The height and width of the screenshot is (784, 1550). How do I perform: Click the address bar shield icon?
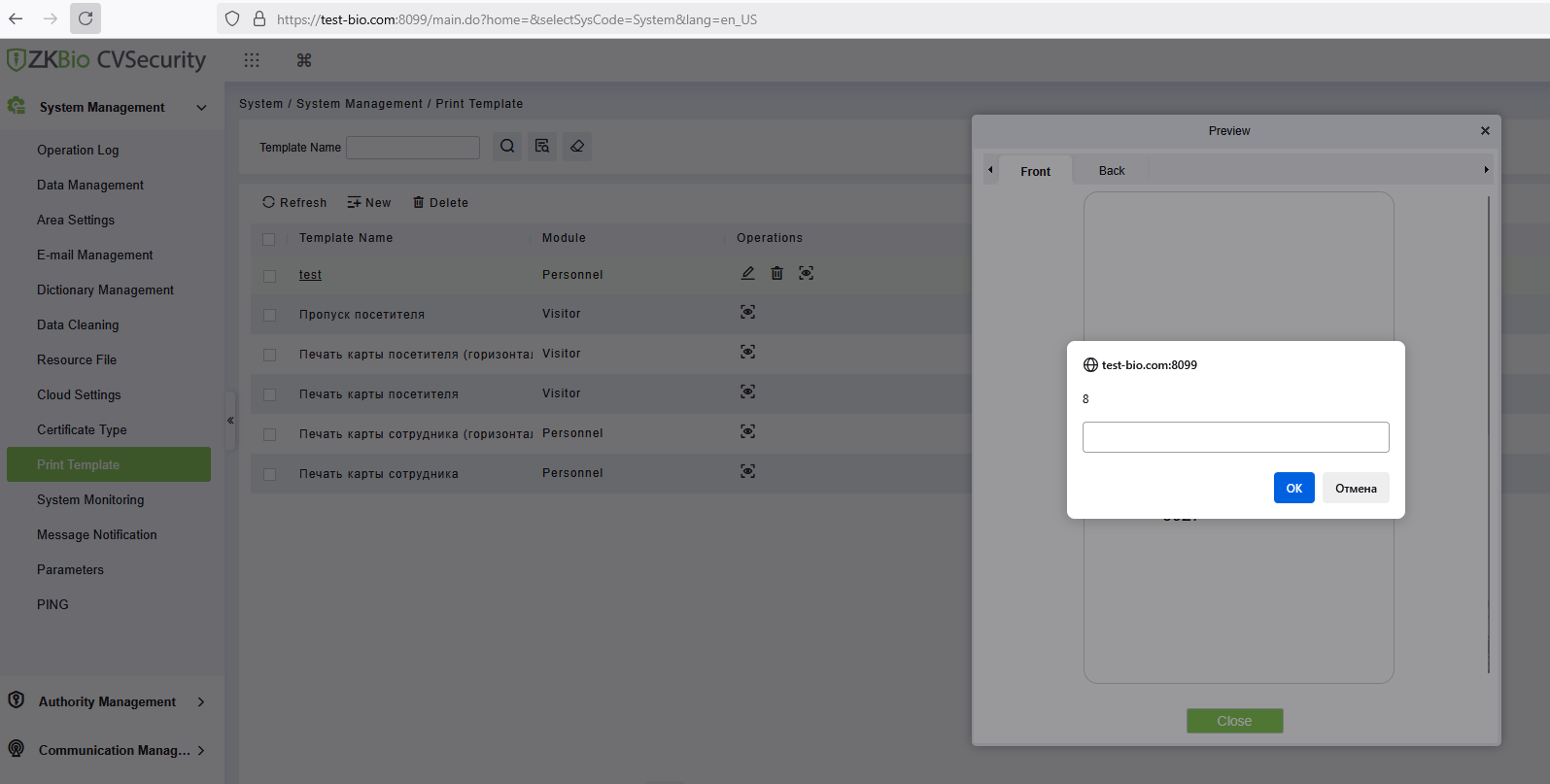[x=232, y=18]
